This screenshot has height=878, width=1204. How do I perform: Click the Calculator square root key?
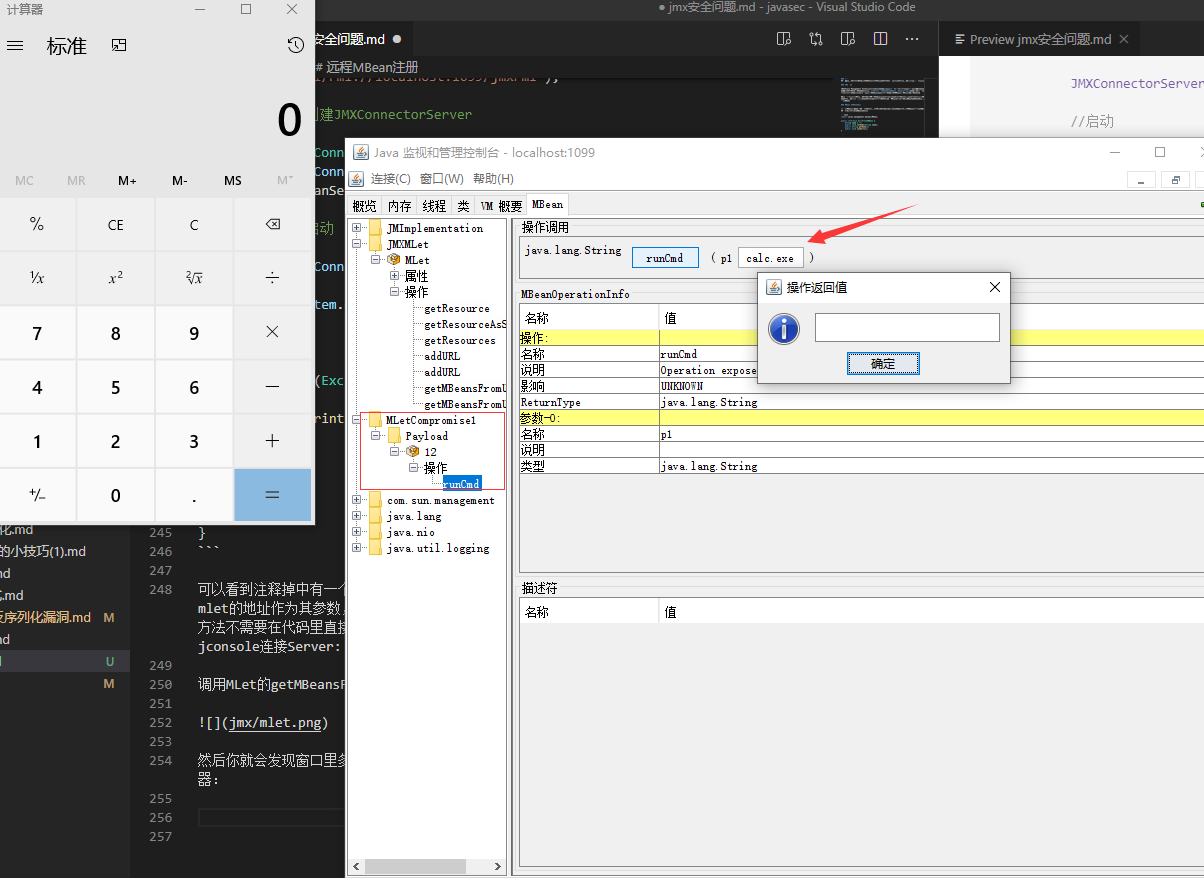[x=194, y=278]
